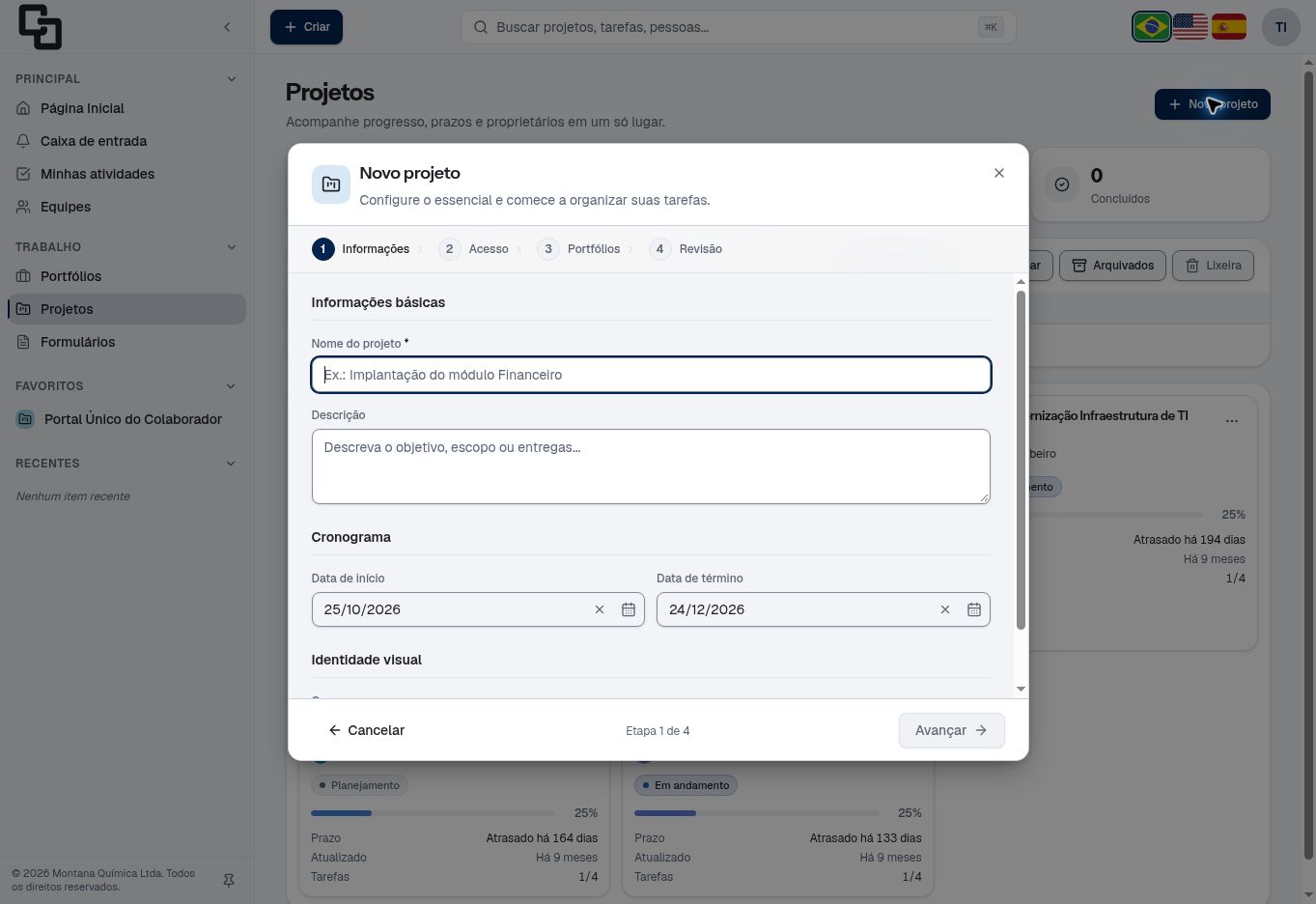Switch language to Brazilian Portuguese flag

tap(1152, 27)
